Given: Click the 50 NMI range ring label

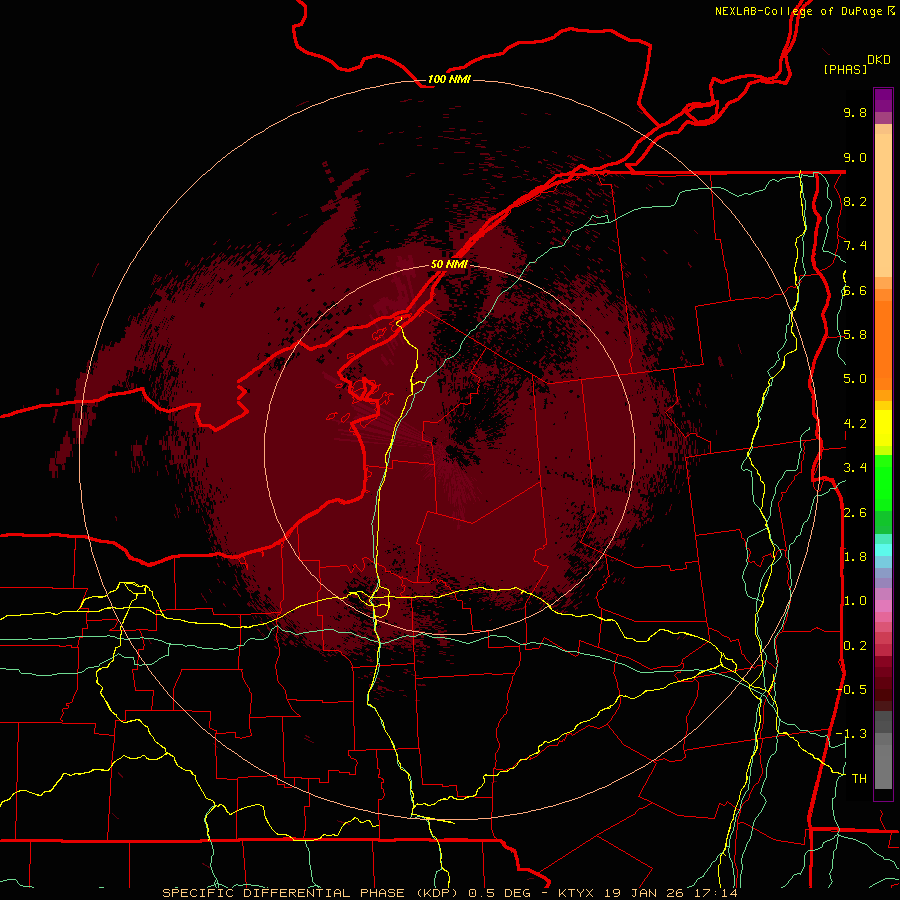Looking at the screenshot, I should pos(449,265).
